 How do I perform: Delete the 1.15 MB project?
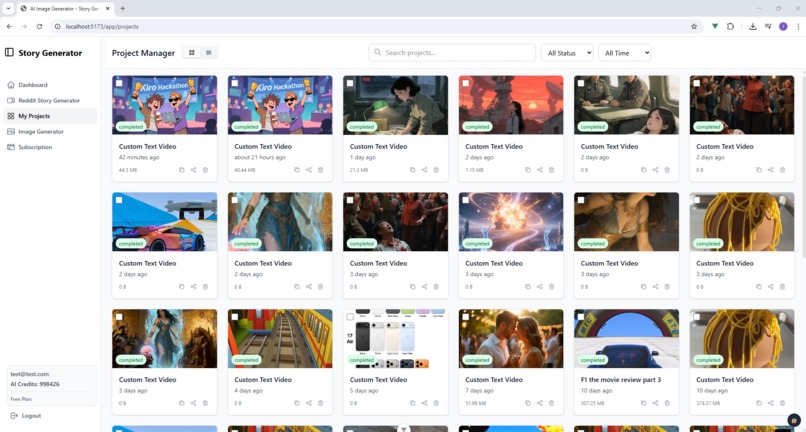552,170
